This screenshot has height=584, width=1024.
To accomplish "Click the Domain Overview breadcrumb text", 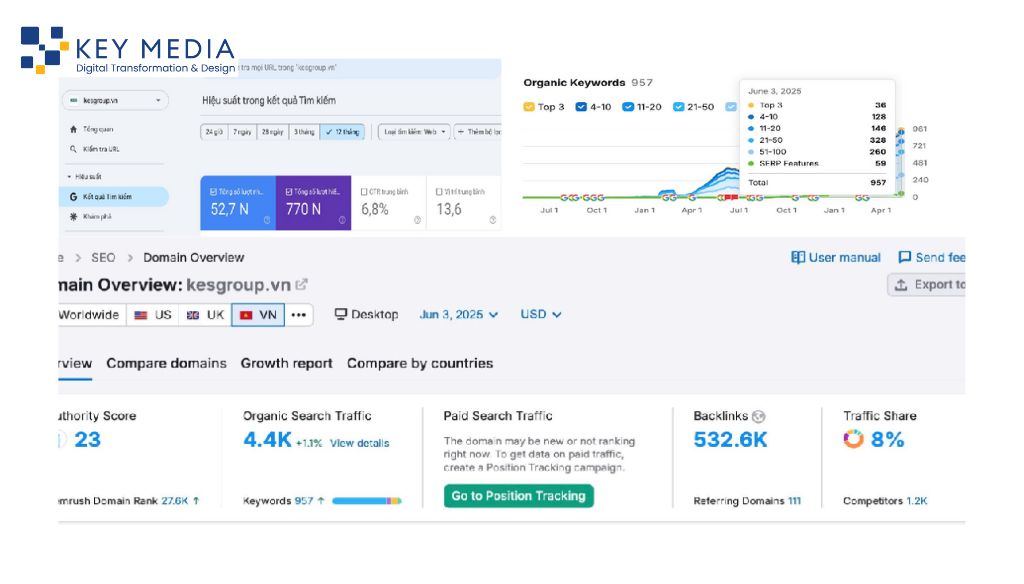I will pyautogui.click(x=193, y=257).
